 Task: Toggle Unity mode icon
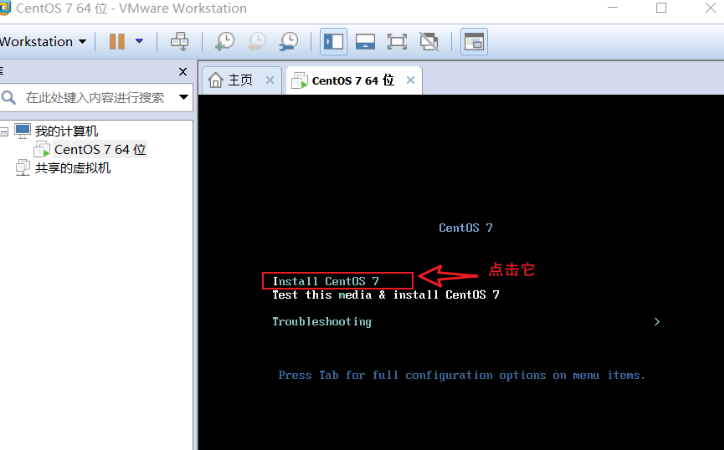[x=429, y=42]
